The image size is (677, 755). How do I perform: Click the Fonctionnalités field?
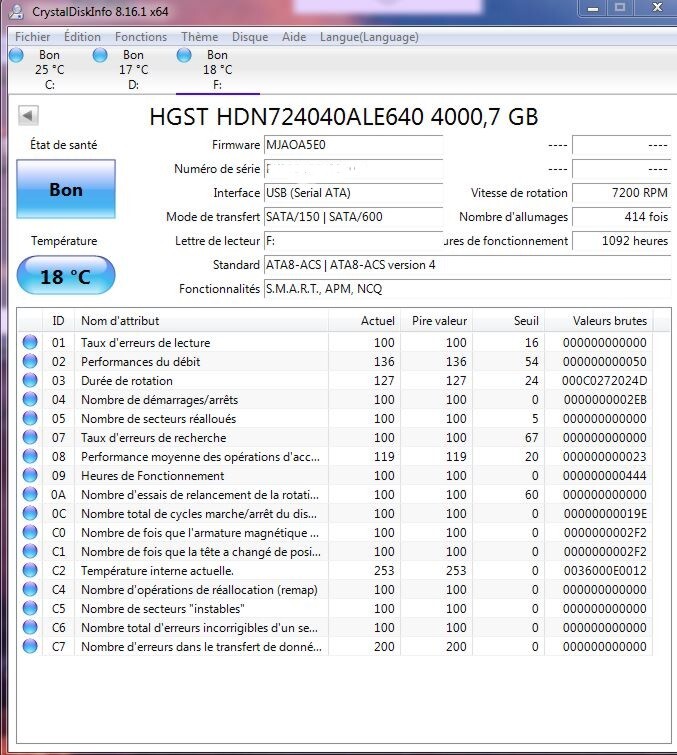[x=468, y=289]
